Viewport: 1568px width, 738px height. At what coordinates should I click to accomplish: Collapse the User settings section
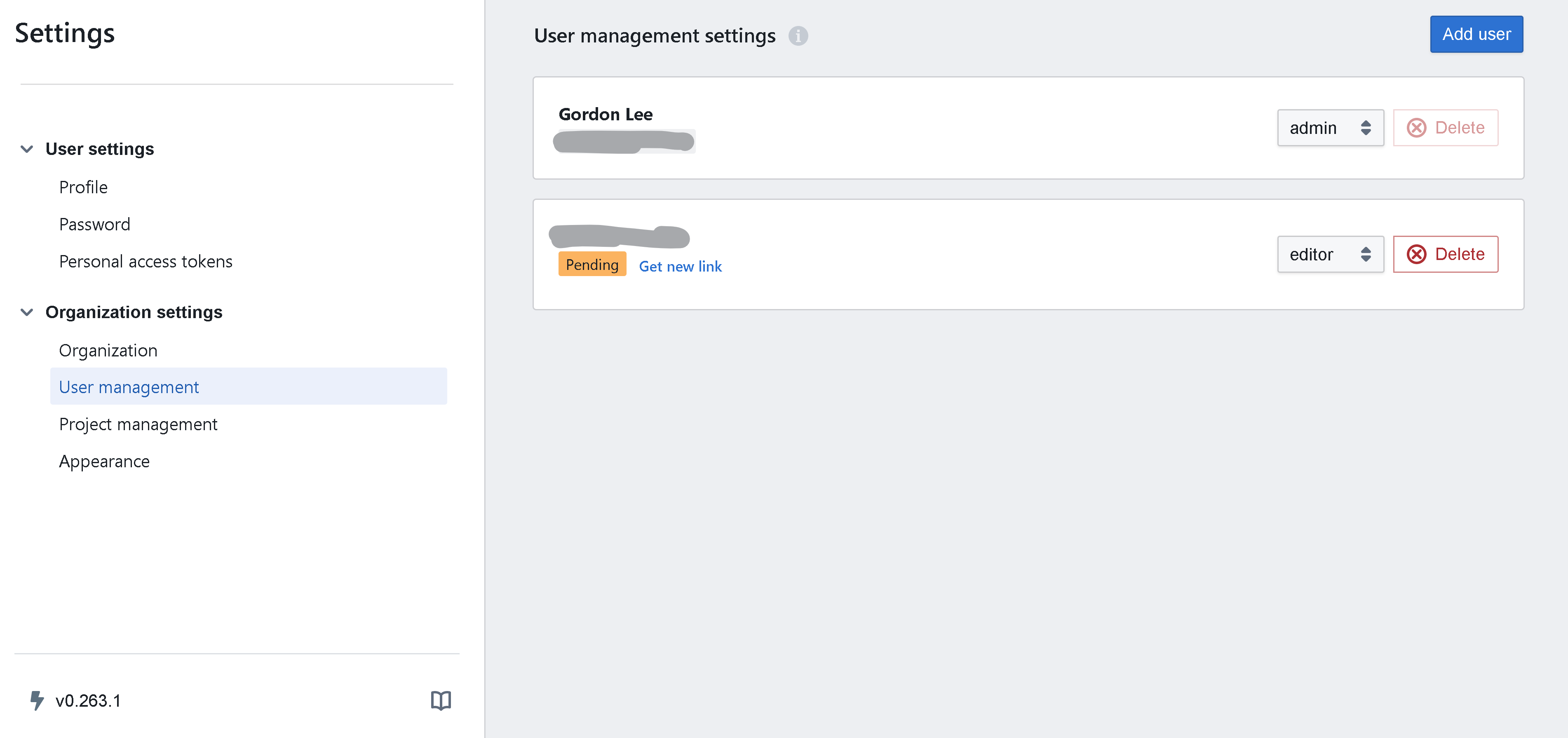pyautogui.click(x=27, y=148)
